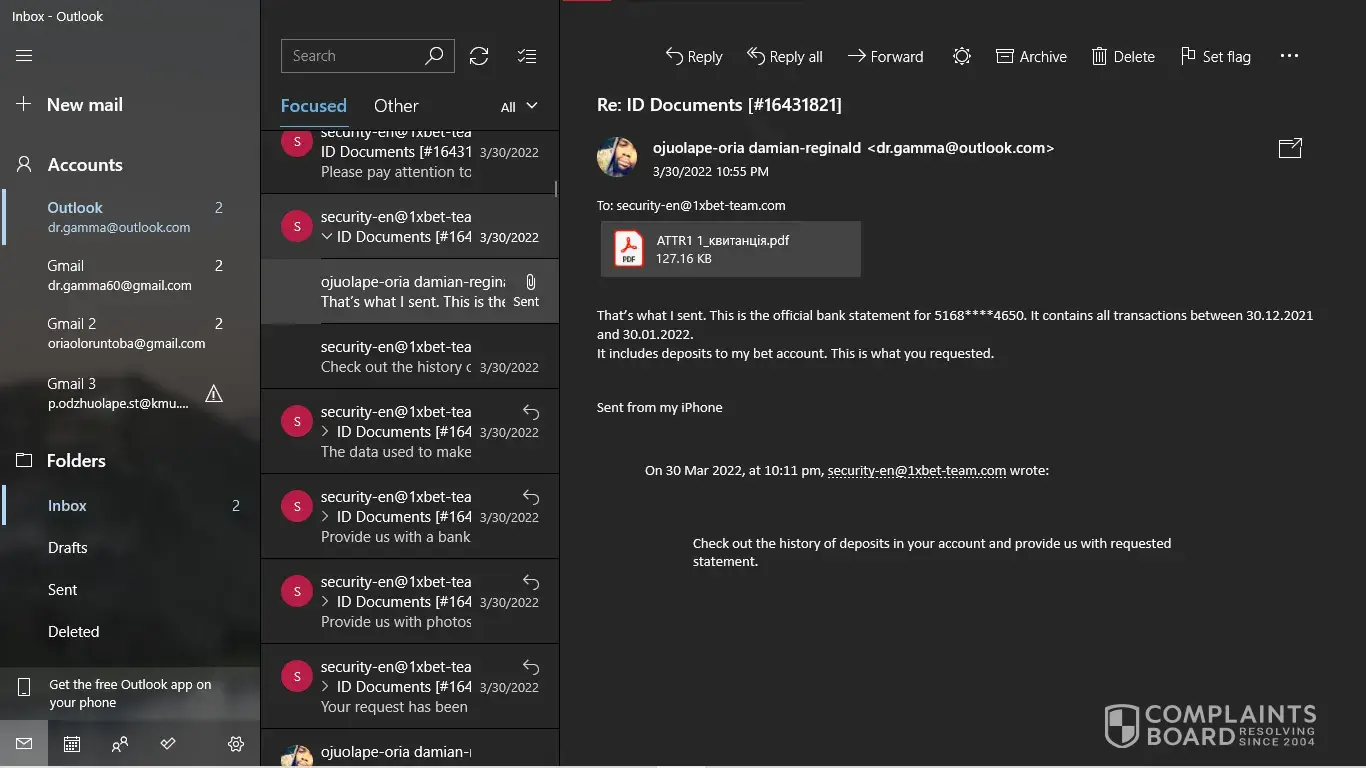1366x768 pixels.
Task: Enter selection mode with the checklist icon
Action: [527, 56]
